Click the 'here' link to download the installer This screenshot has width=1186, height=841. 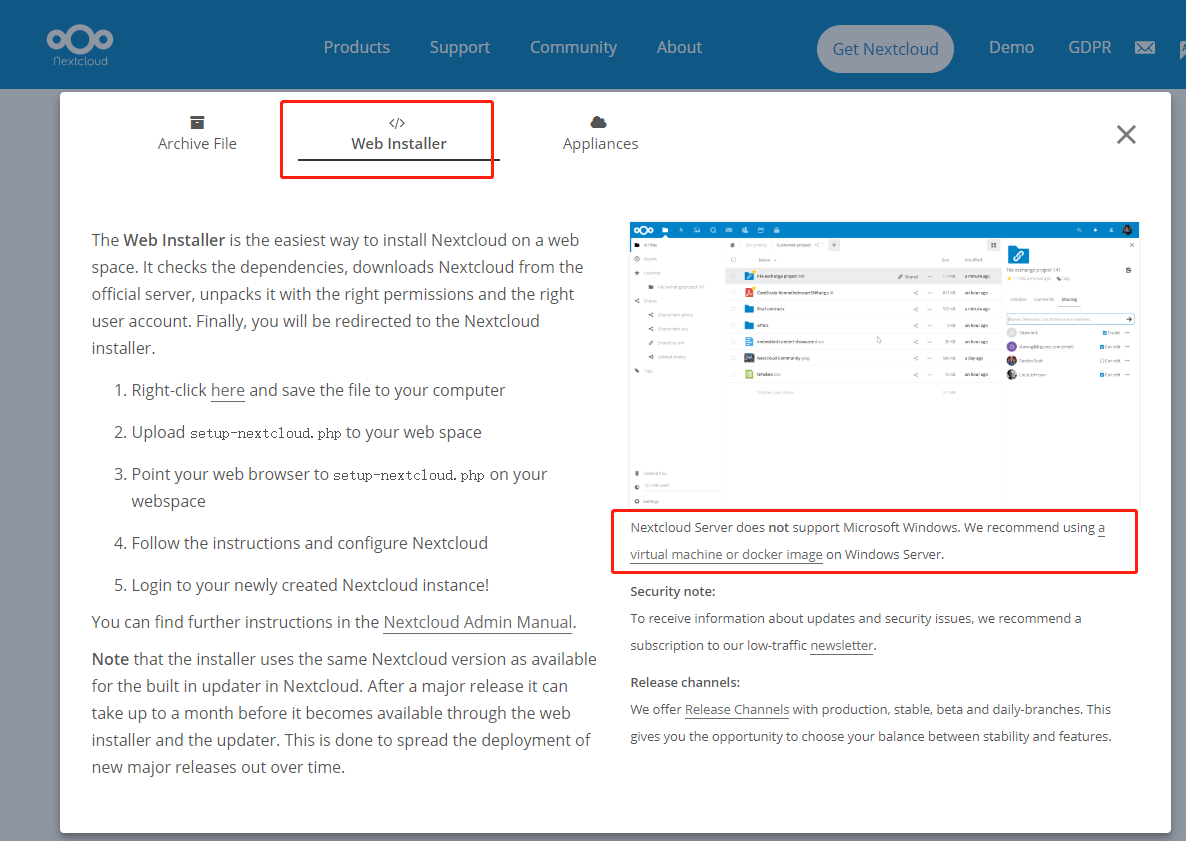[x=227, y=390]
